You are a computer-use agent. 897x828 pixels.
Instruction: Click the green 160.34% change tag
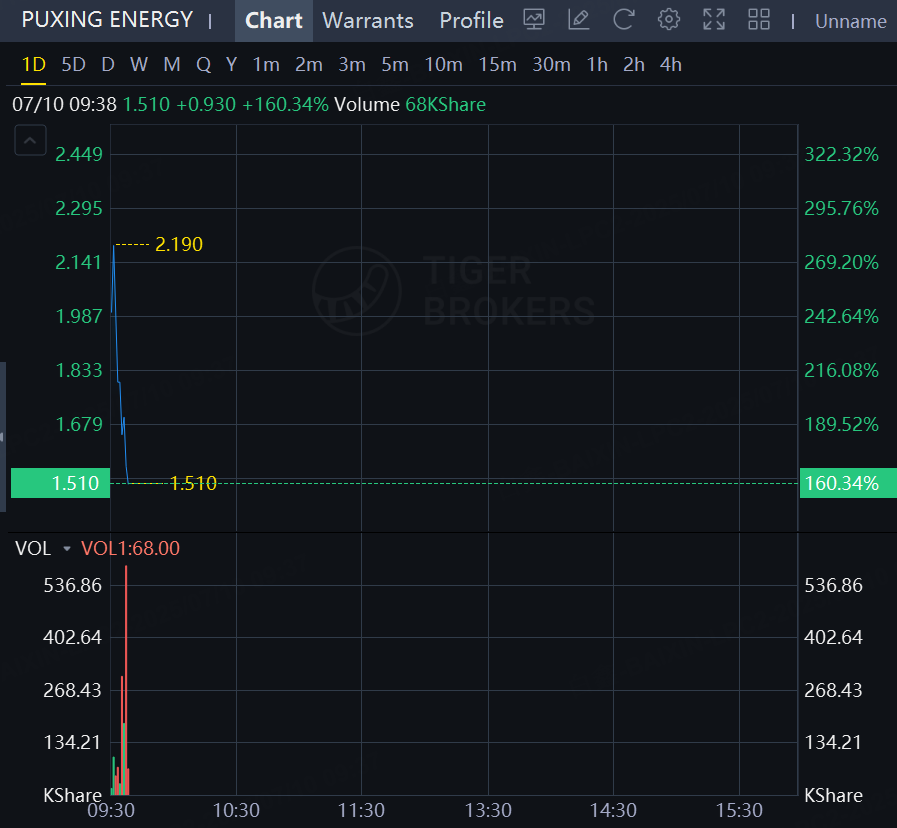[848, 484]
